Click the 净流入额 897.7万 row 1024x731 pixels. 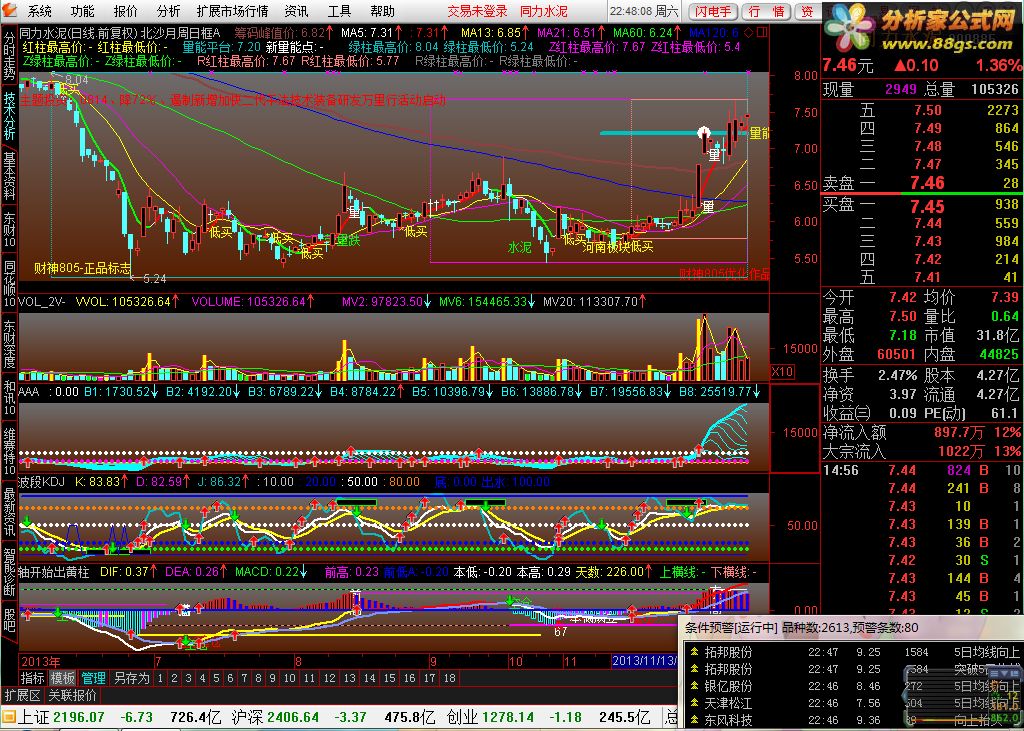pyautogui.click(x=921, y=432)
